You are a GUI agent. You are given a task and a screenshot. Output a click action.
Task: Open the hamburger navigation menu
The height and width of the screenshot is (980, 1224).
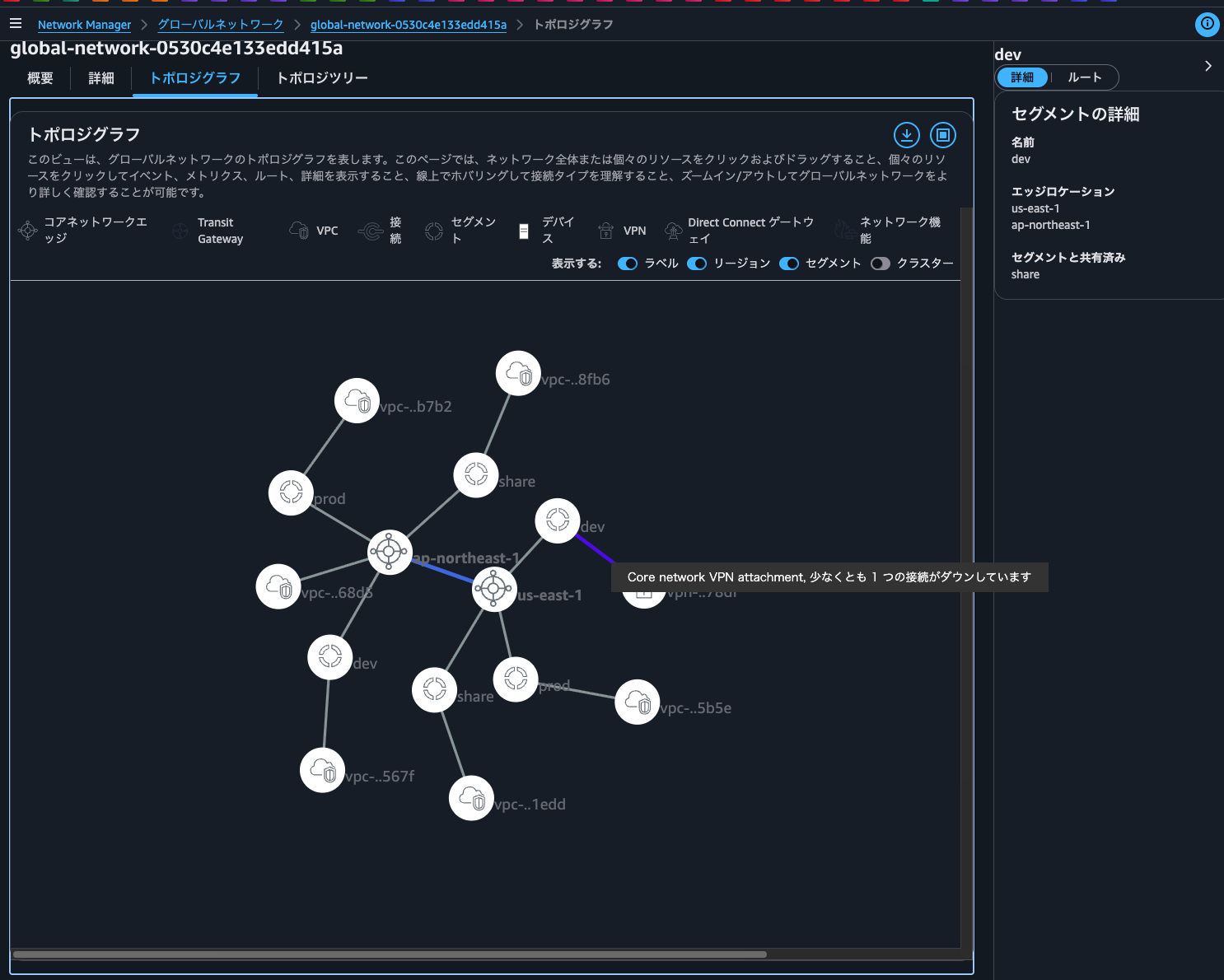coord(16,22)
